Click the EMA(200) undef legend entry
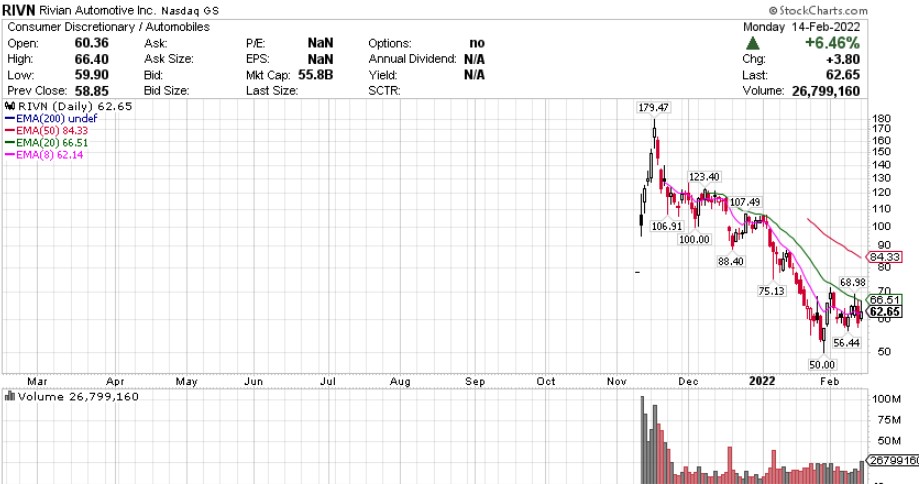 [x=51, y=118]
